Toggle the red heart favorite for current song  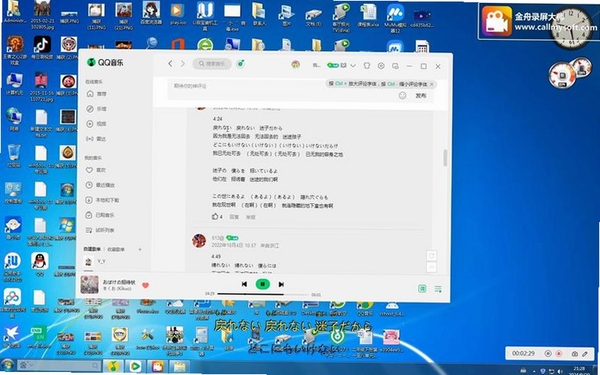(x=145, y=285)
